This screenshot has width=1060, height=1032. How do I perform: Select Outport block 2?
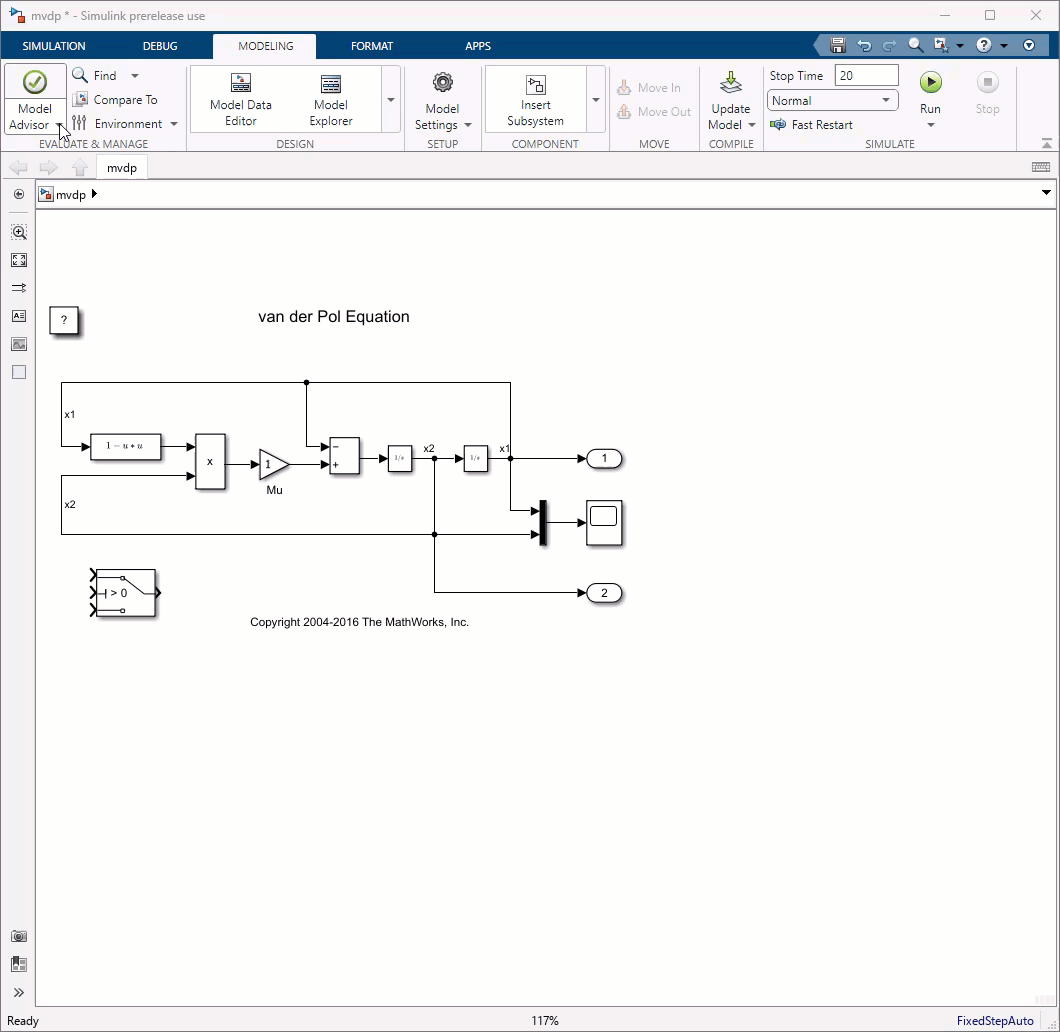604,593
